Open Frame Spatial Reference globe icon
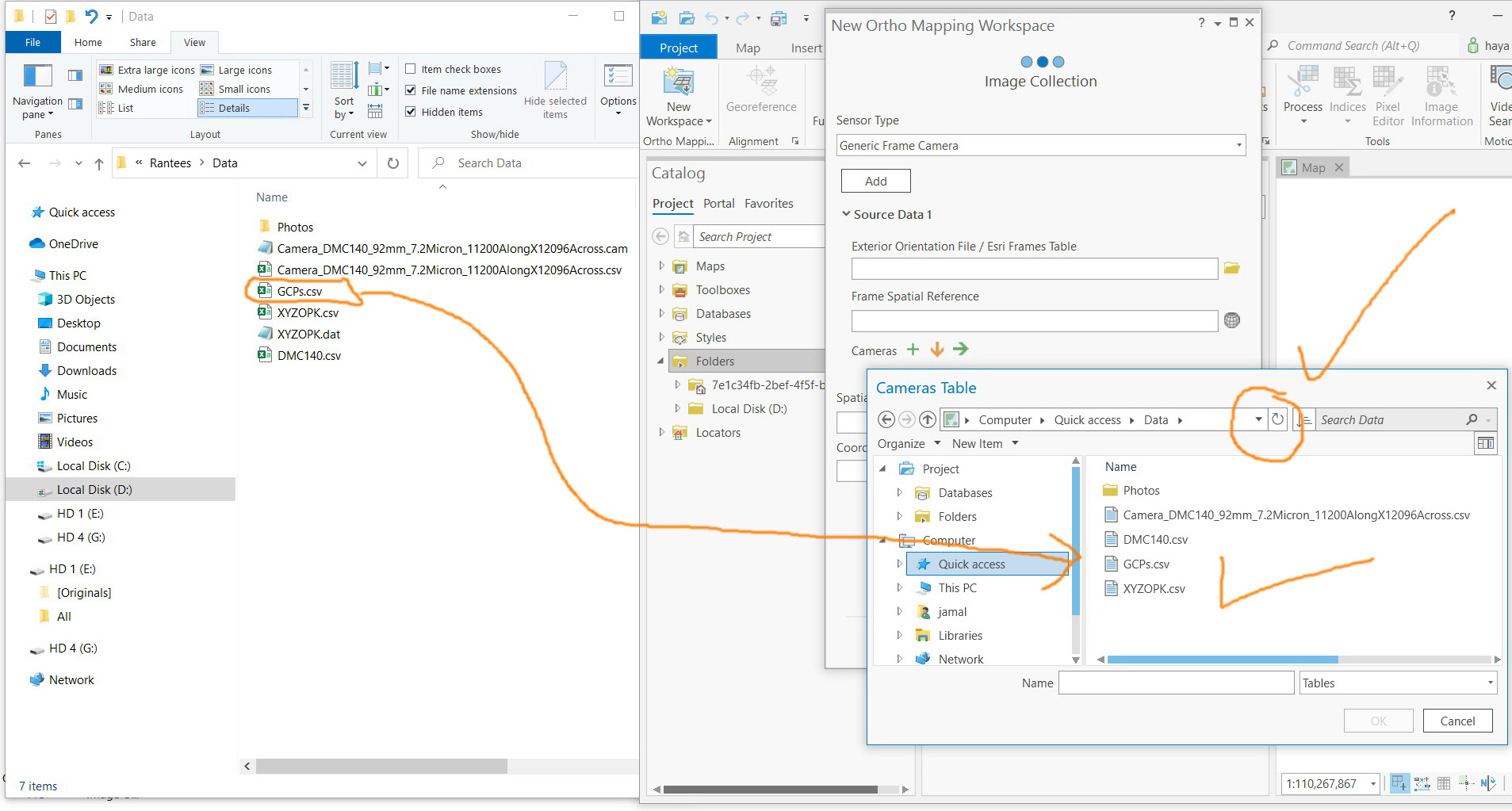The image size is (1512, 811). (1231, 320)
